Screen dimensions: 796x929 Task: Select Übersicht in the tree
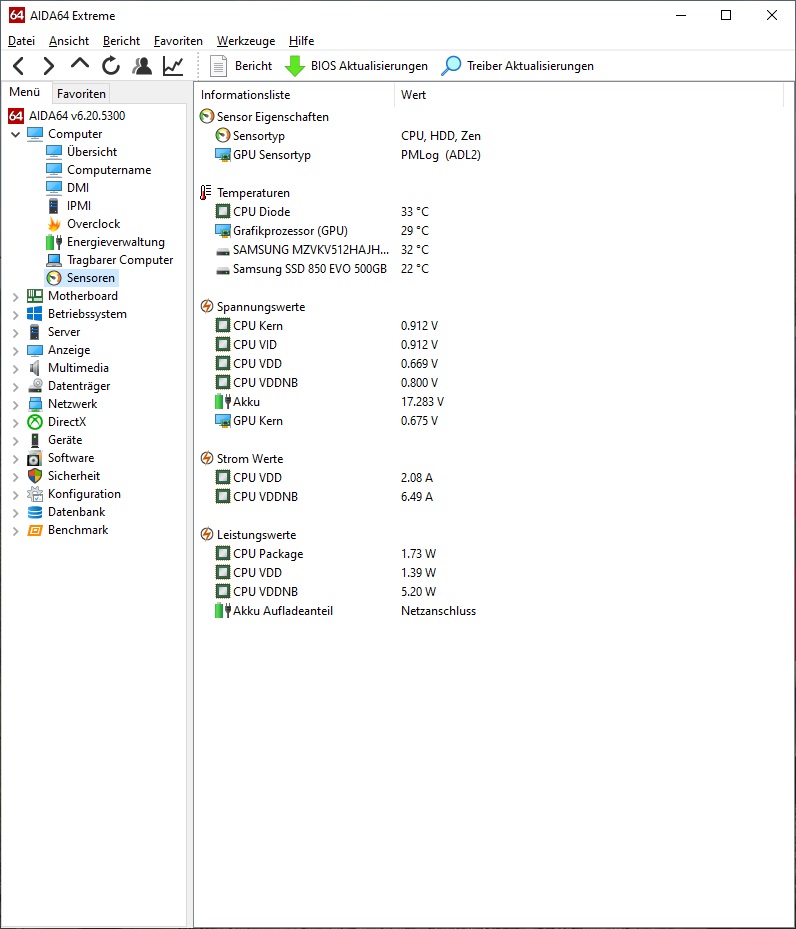tap(92, 152)
